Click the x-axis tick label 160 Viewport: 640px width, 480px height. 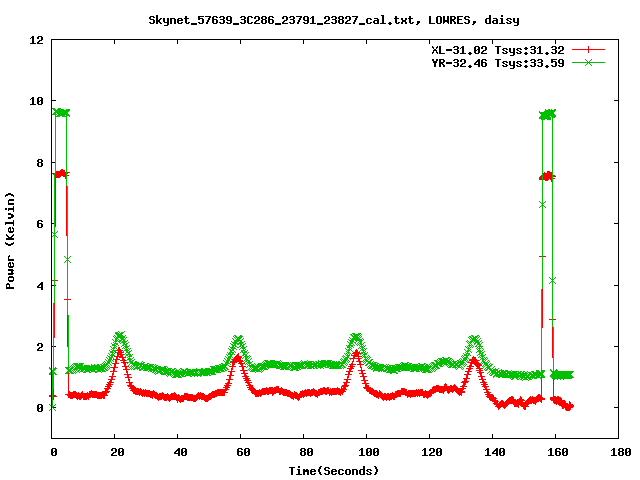point(558,452)
